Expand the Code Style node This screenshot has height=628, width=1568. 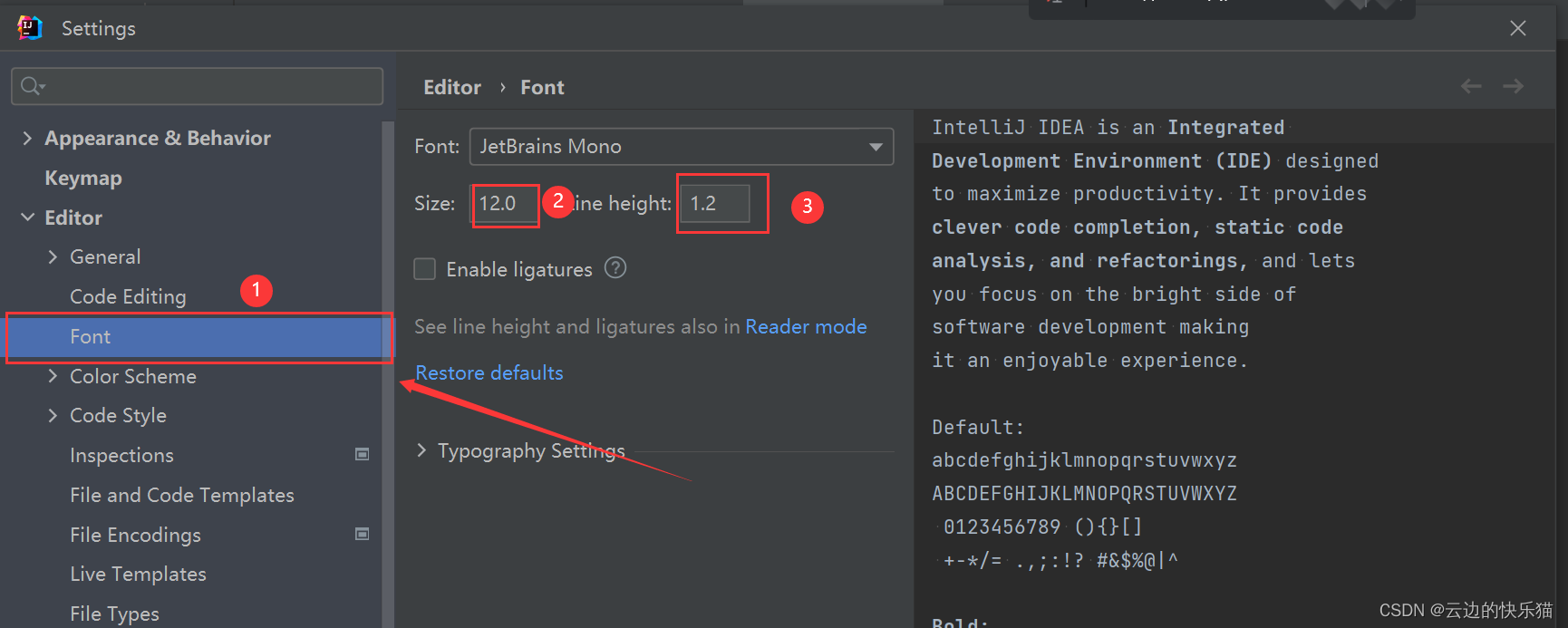(53, 415)
